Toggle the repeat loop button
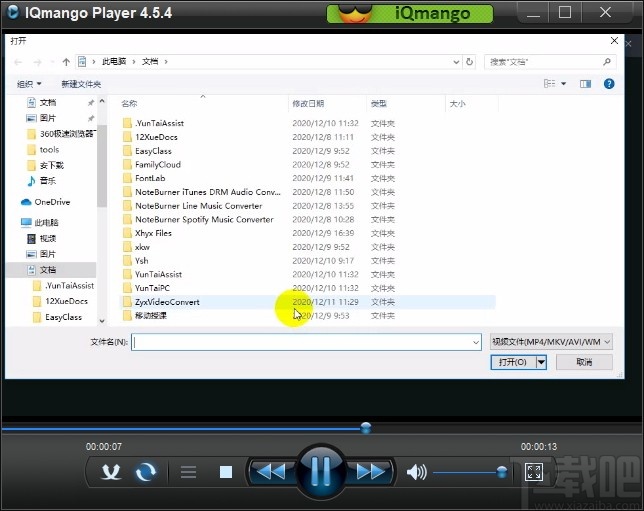Screen dimensions: 644x511 [146, 472]
